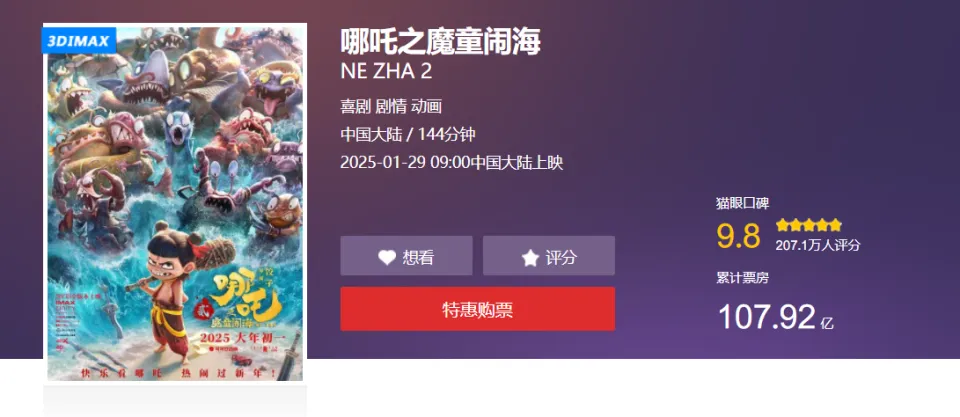Click the fifth yellow rating star
This screenshot has height=417, width=960.
836,225
